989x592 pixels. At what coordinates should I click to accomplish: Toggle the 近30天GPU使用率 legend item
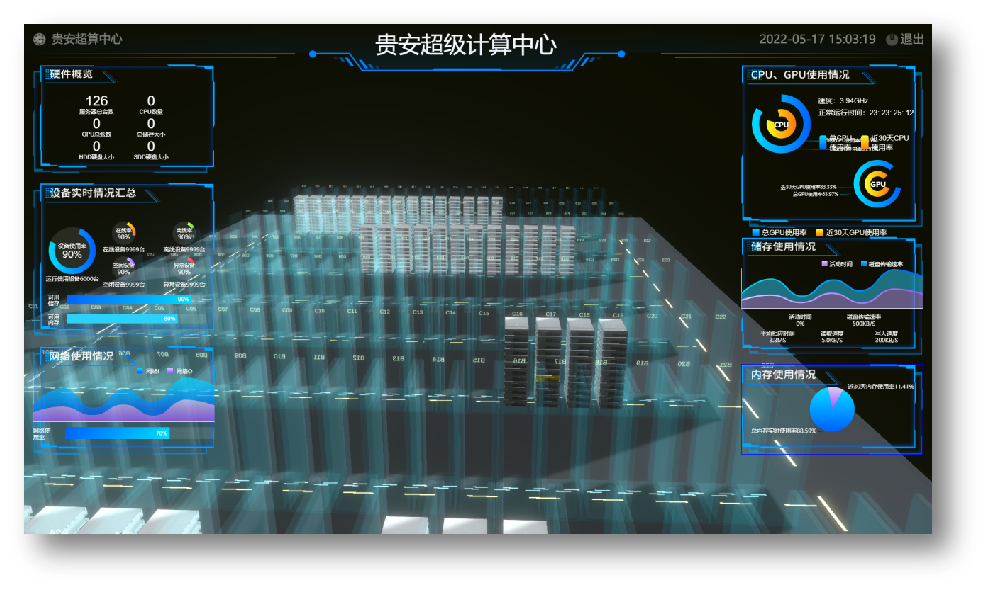(x=860, y=232)
